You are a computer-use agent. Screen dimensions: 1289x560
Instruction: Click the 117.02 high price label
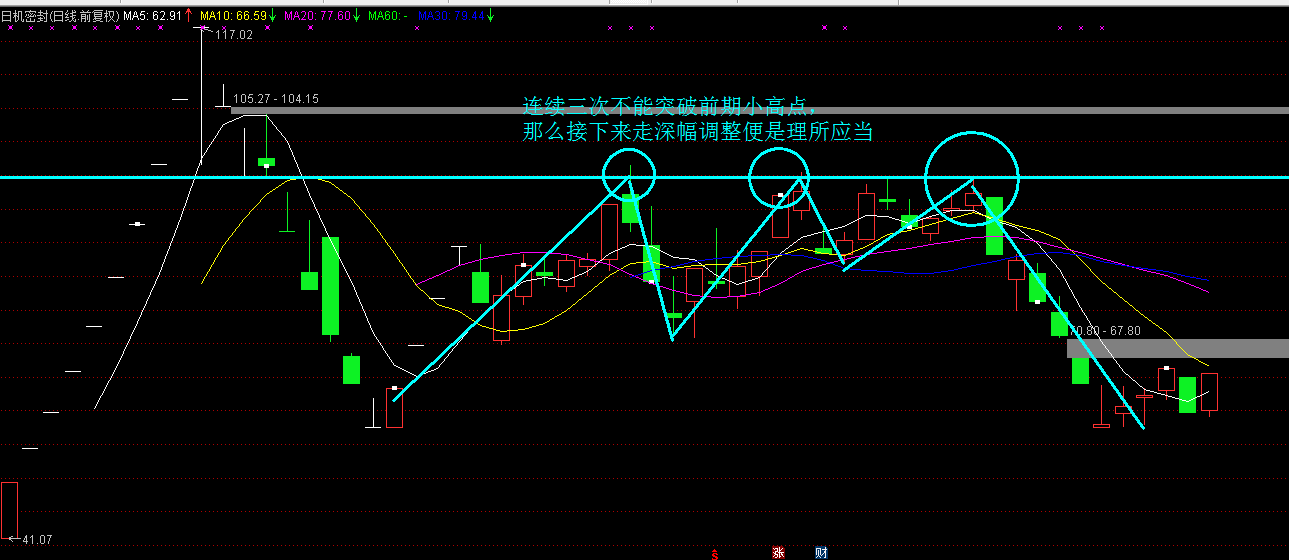pyautogui.click(x=234, y=34)
